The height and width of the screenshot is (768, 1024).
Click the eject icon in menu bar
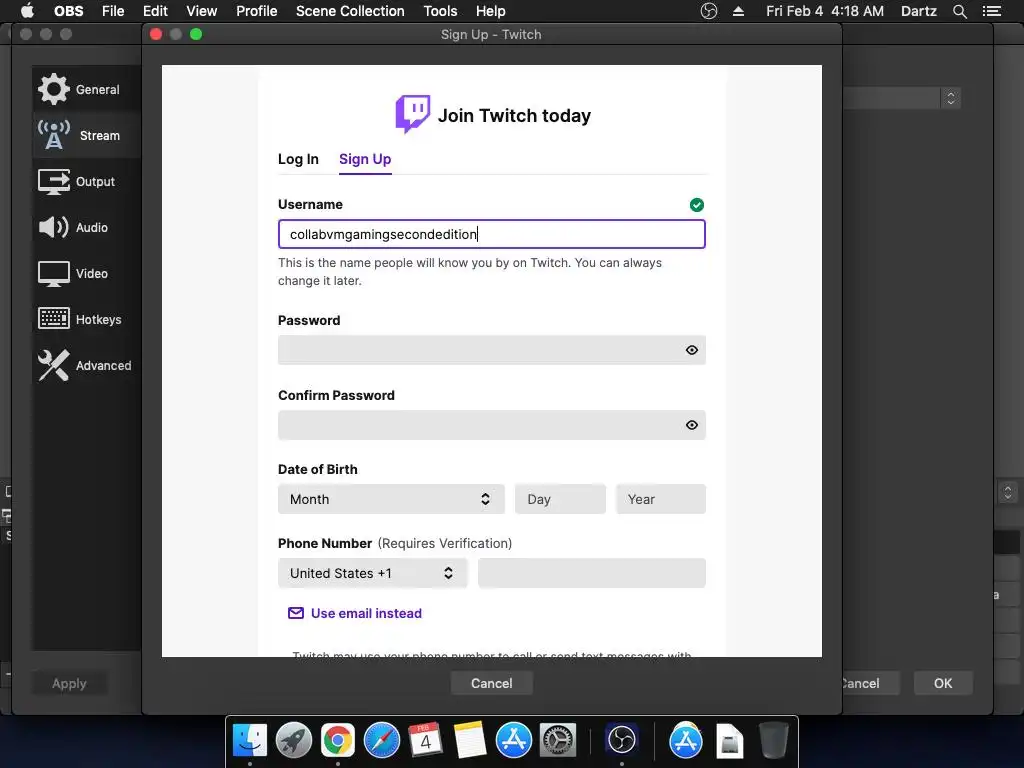739,11
